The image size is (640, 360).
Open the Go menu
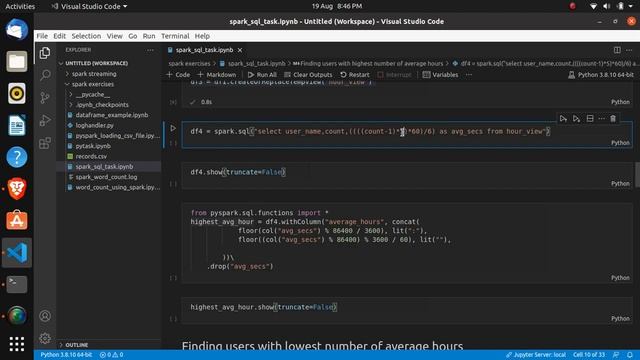133,36
